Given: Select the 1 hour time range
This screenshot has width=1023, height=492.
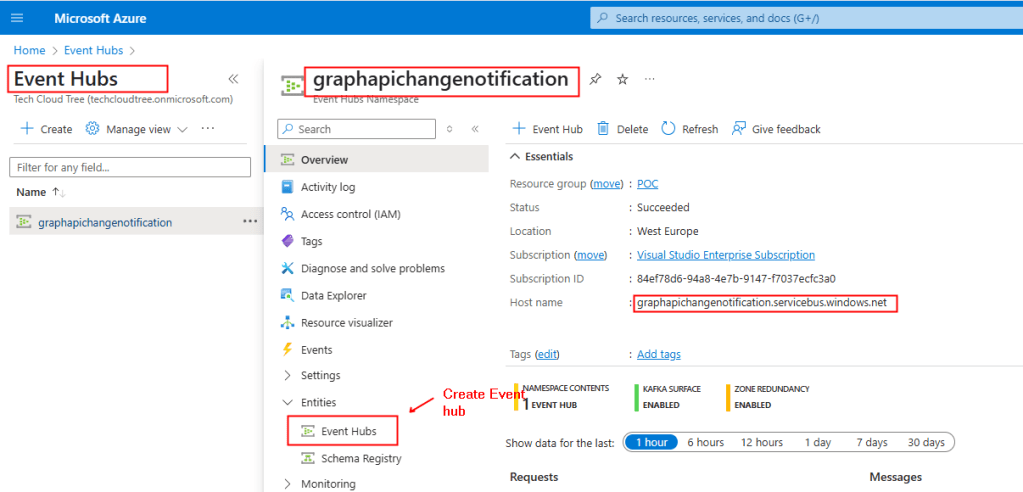Looking at the screenshot, I should point(650,442).
